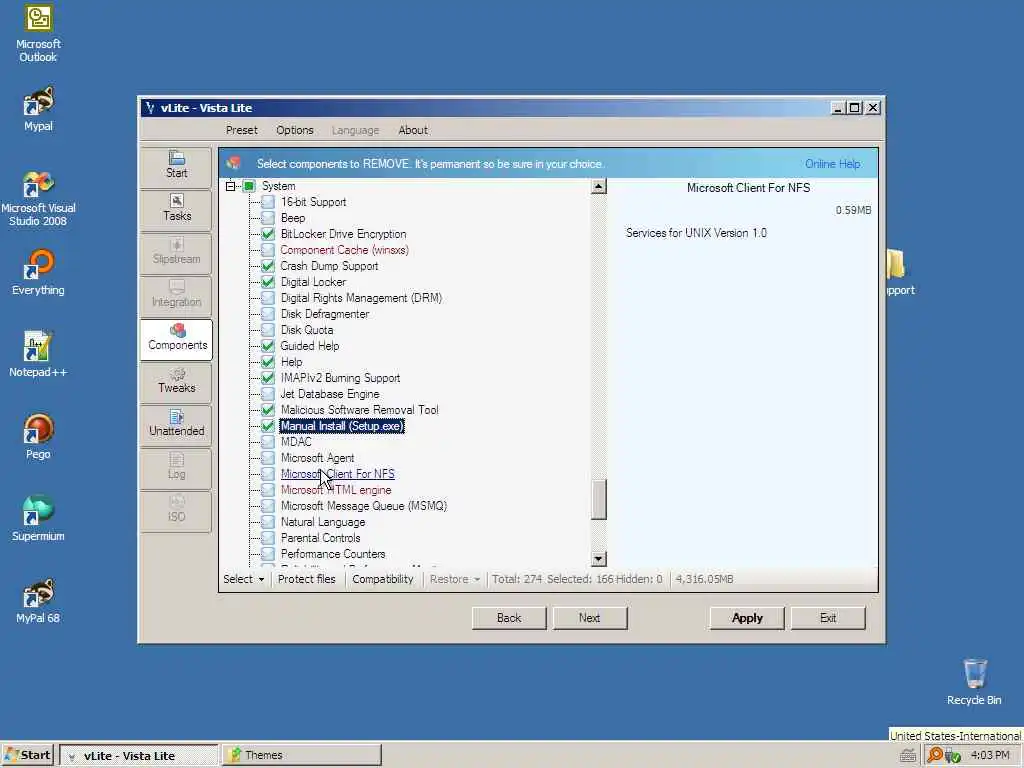Open the Options menu
This screenshot has height=768, width=1024.
295,130
